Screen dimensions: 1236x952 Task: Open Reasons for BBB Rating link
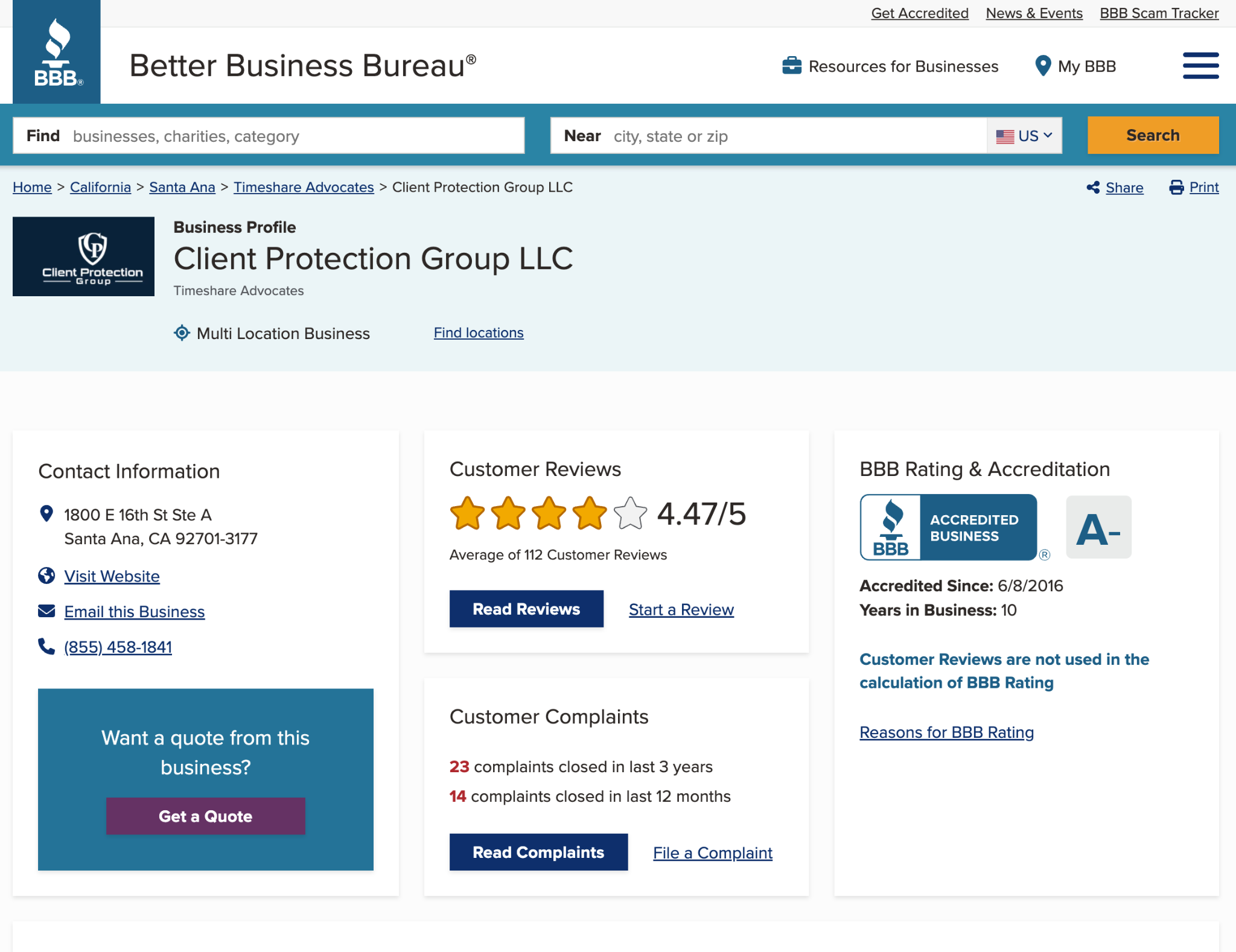tap(946, 732)
